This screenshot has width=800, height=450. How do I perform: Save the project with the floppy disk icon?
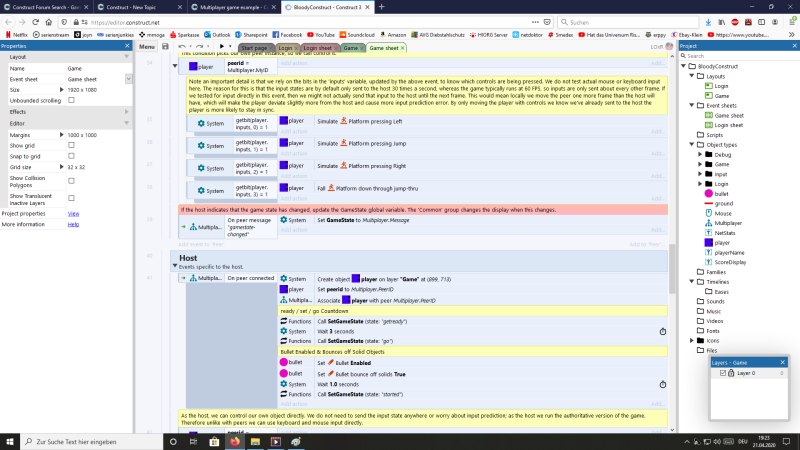[165, 47]
